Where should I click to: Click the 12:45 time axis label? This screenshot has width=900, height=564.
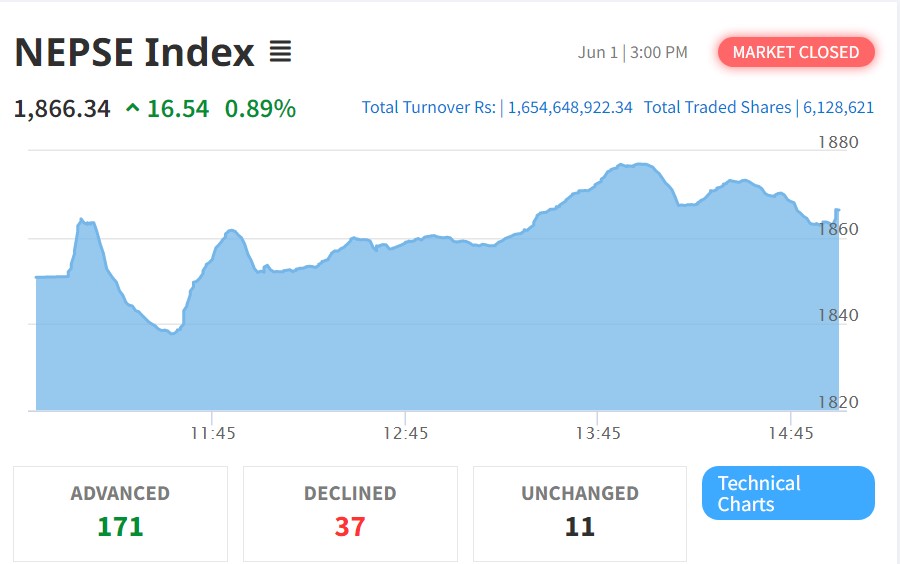coord(405,433)
